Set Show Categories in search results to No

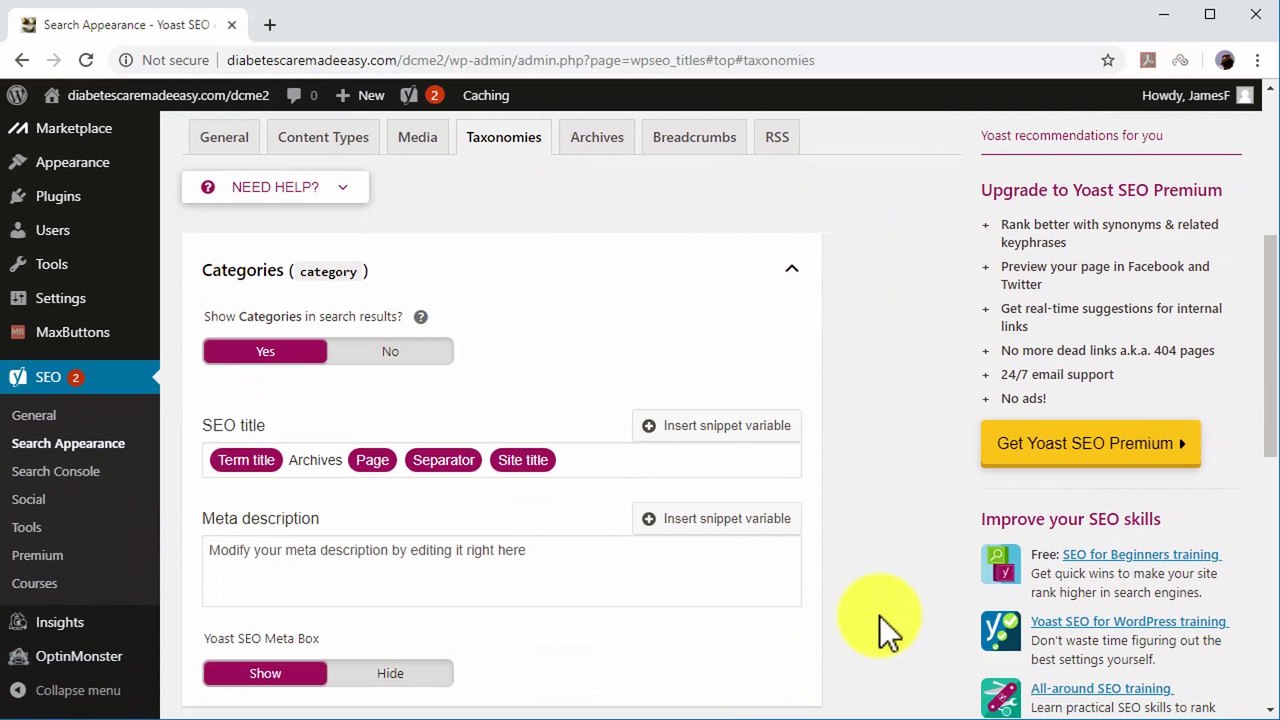[390, 351]
